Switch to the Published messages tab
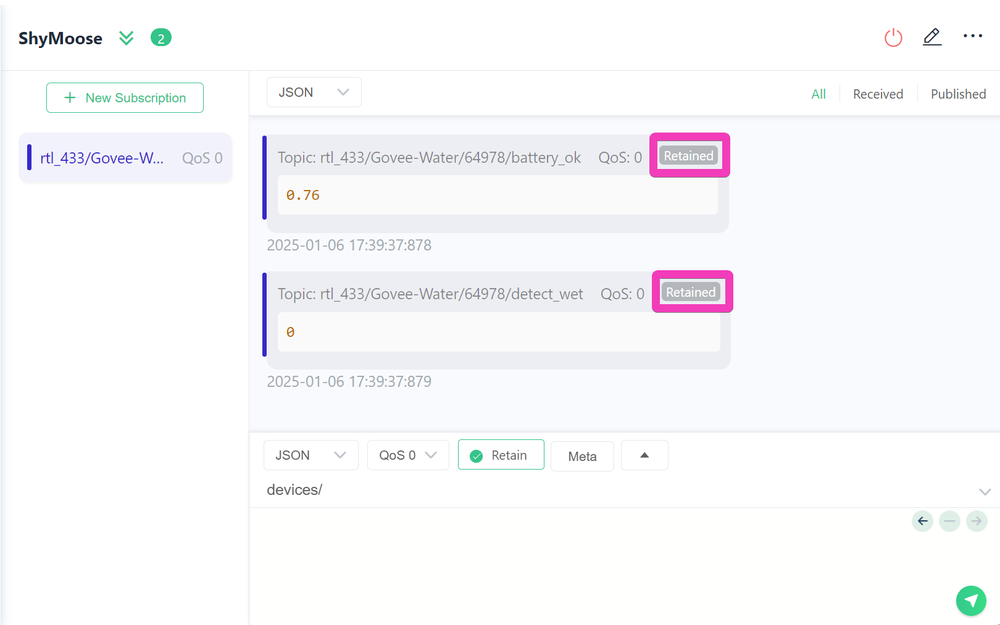Screen dimensions: 1000x625 click(957, 93)
